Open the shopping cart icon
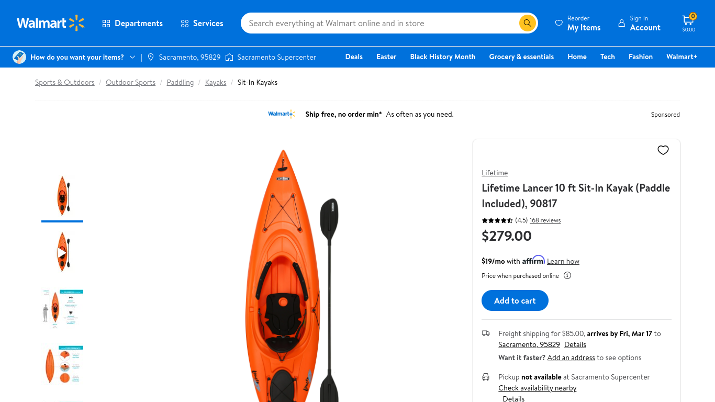 pos(688,21)
